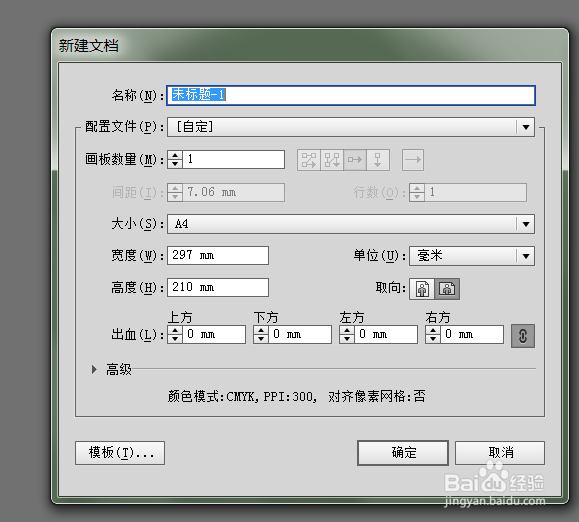Click the bottom bleed 0 mm field
This screenshot has height=522, width=579.
300,334
